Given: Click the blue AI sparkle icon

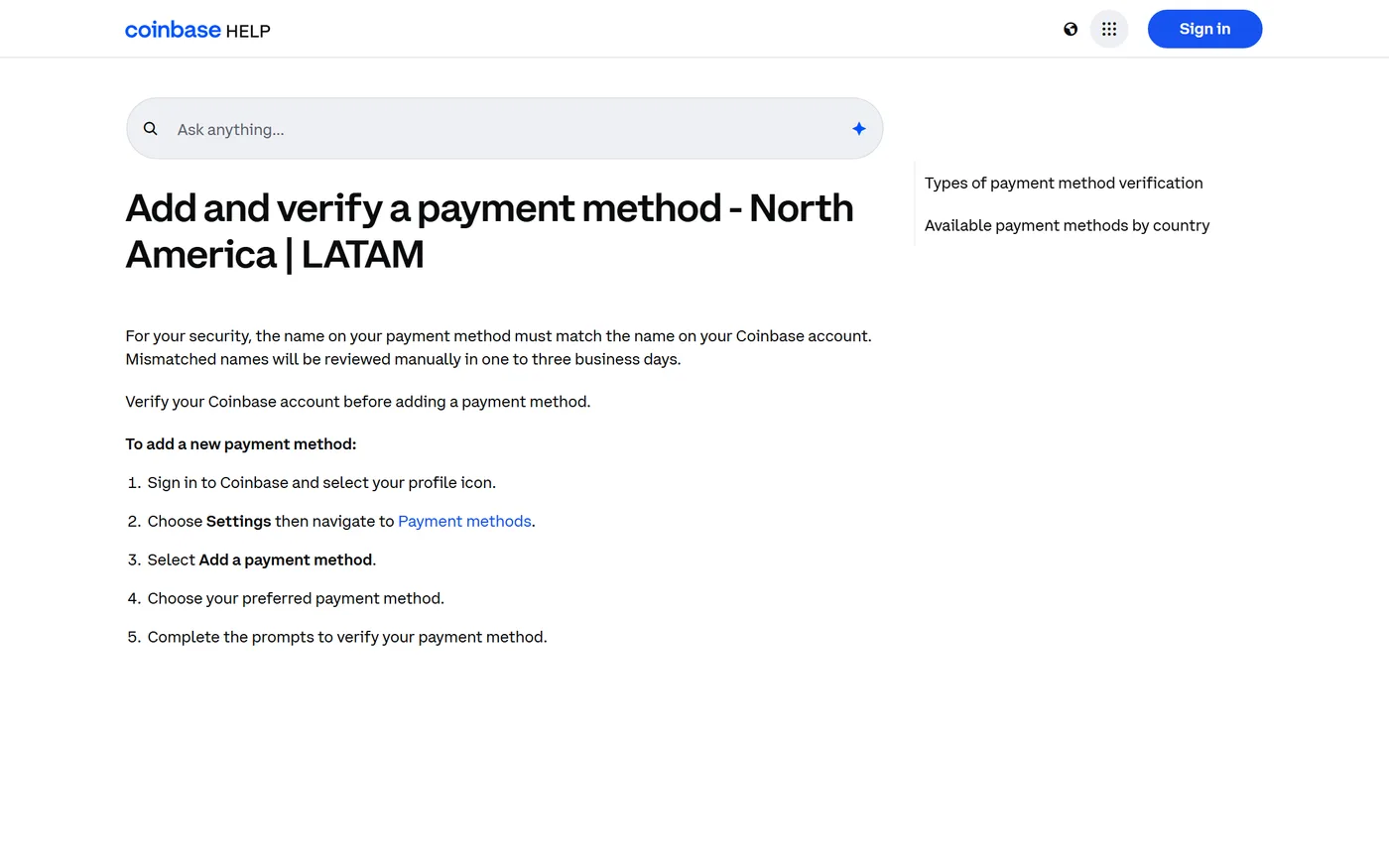Looking at the screenshot, I should coord(859,129).
